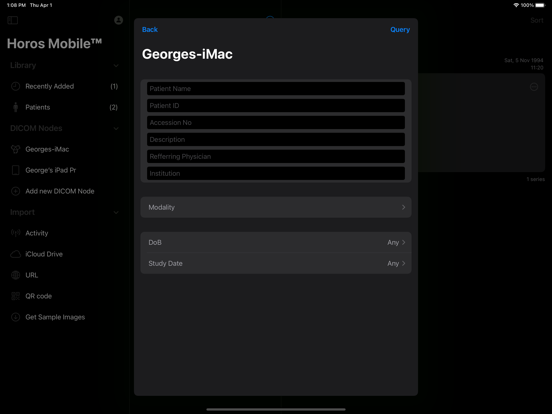Viewport: 552px width, 414px height.
Task: Click the Georges-iMac node icon
Action: point(15,149)
